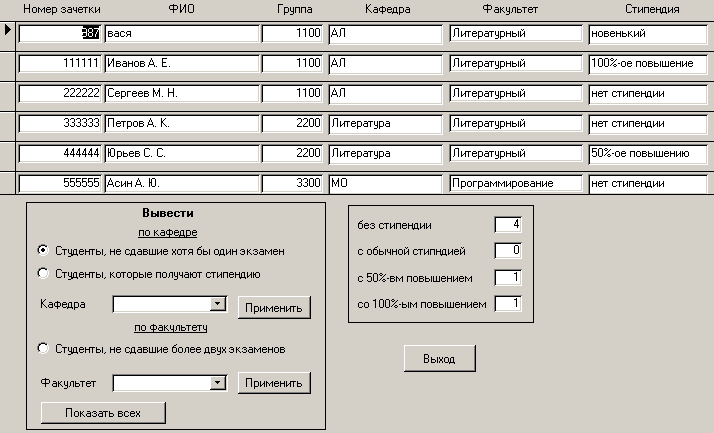Click group field 2200 in Петров row
714x433 pixels.
click(292, 123)
